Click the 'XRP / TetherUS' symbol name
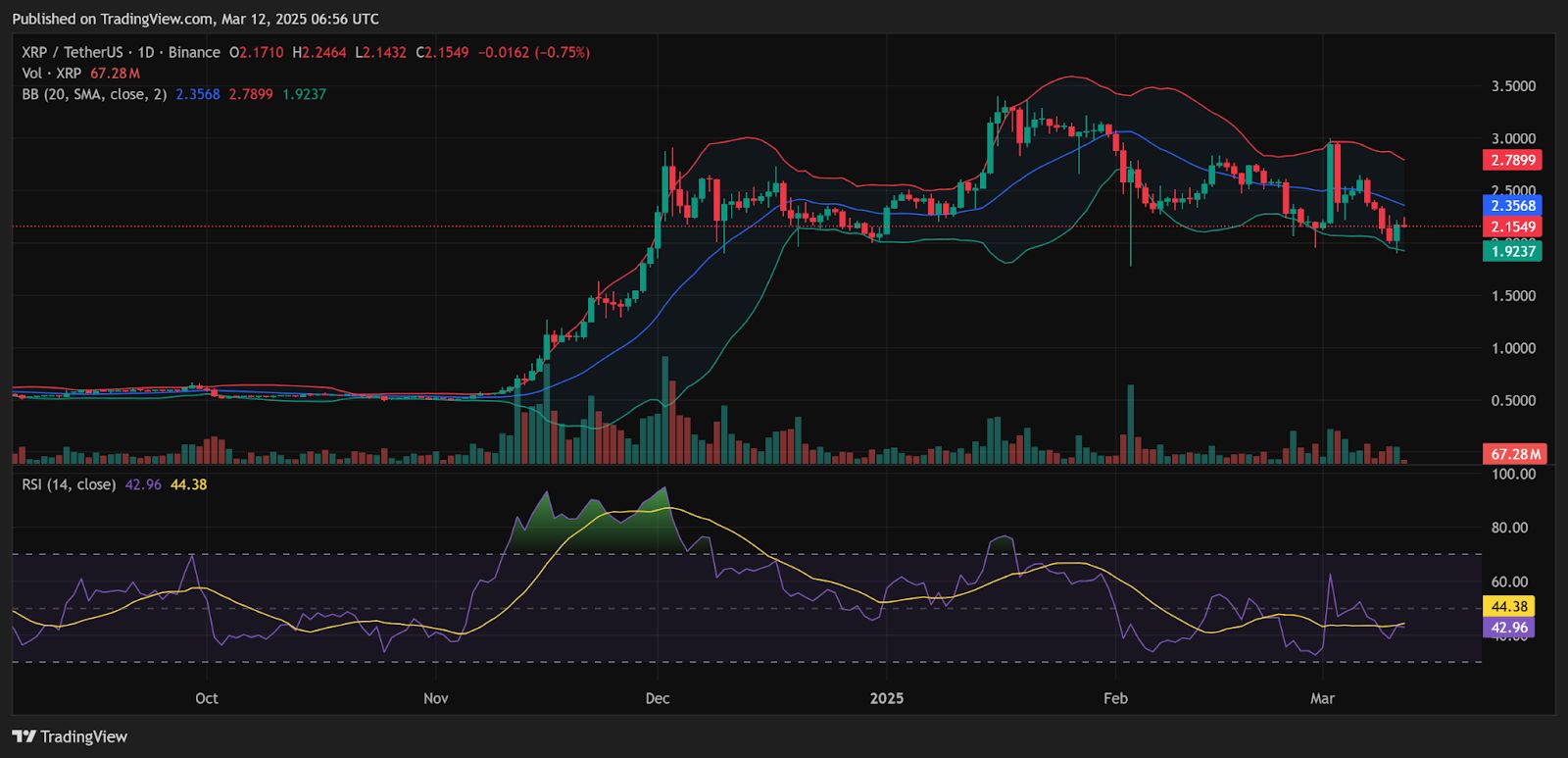This screenshot has width=1568, height=758. pyautogui.click(x=73, y=52)
